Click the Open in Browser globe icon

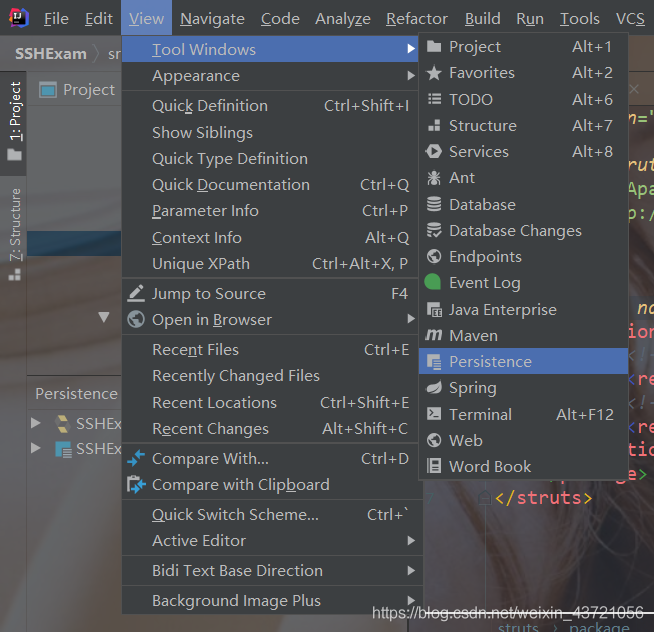pos(136,320)
